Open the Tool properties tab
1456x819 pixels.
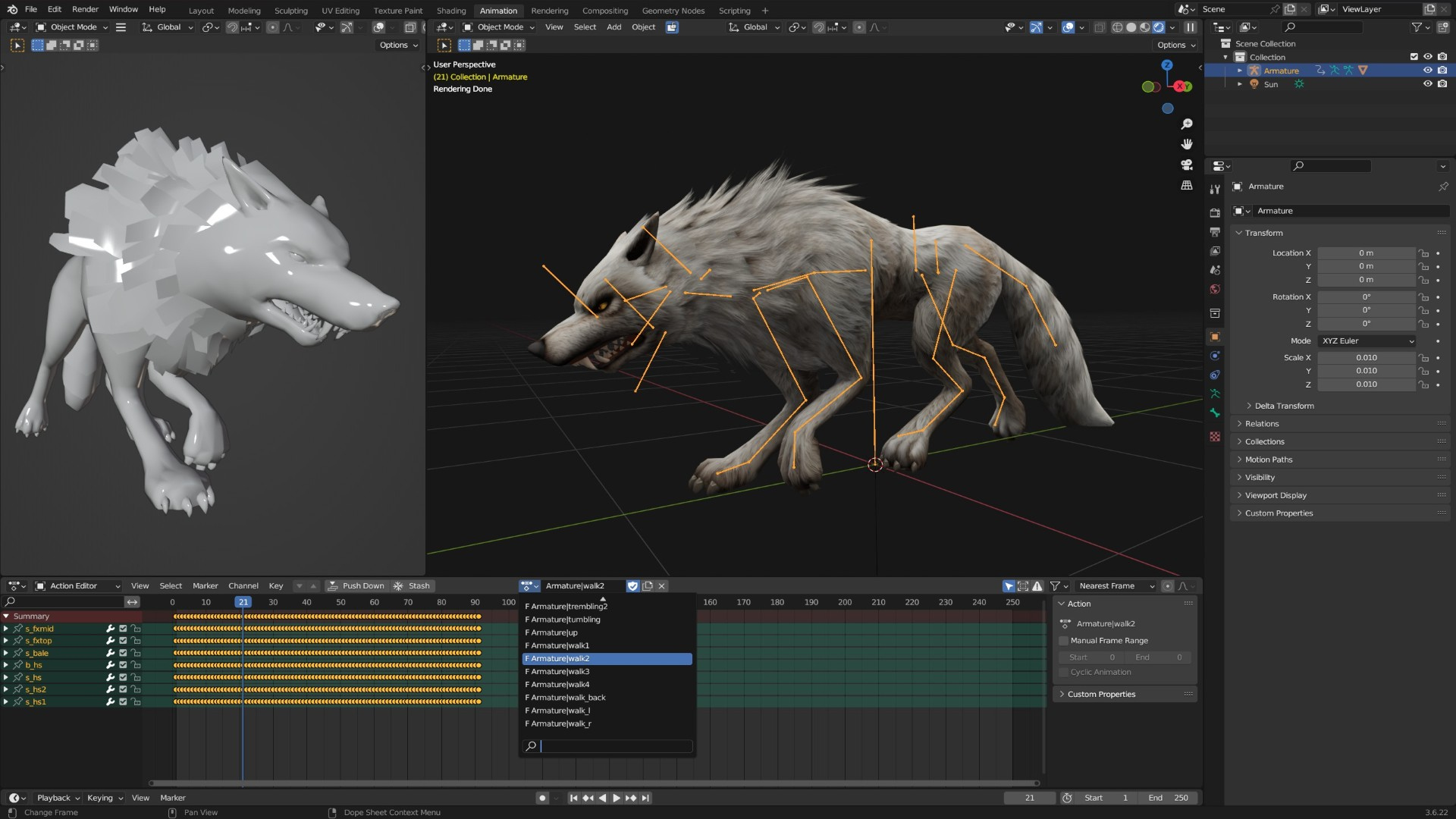(1215, 189)
